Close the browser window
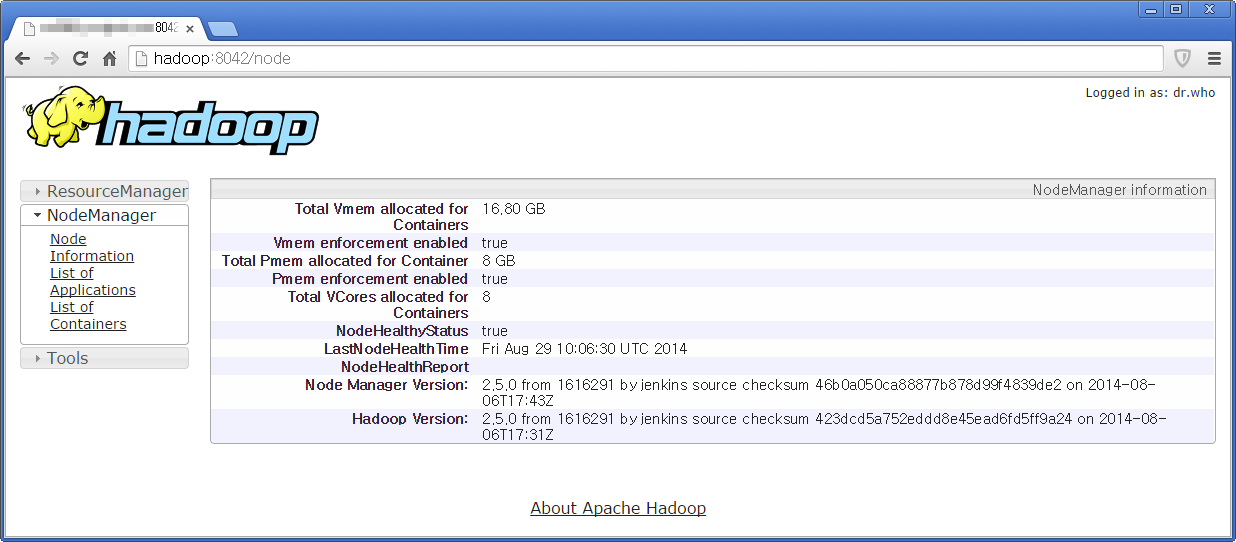1236x542 pixels. click(x=1210, y=9)
